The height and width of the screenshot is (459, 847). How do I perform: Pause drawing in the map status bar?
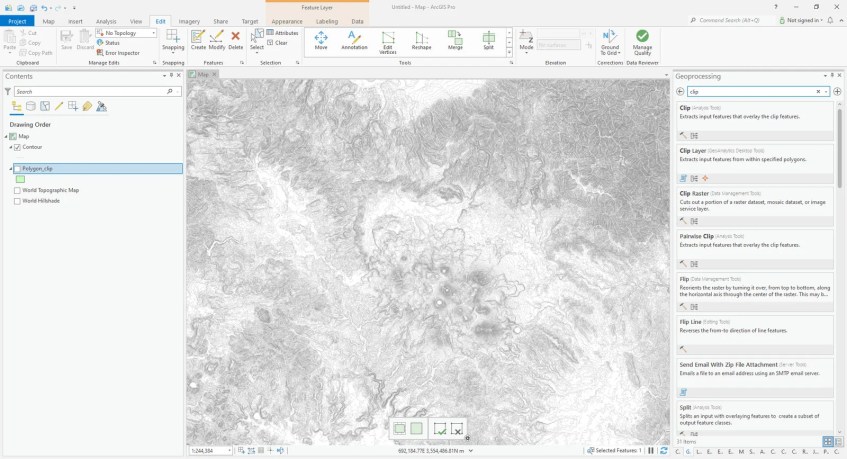(x=651, y=450)
